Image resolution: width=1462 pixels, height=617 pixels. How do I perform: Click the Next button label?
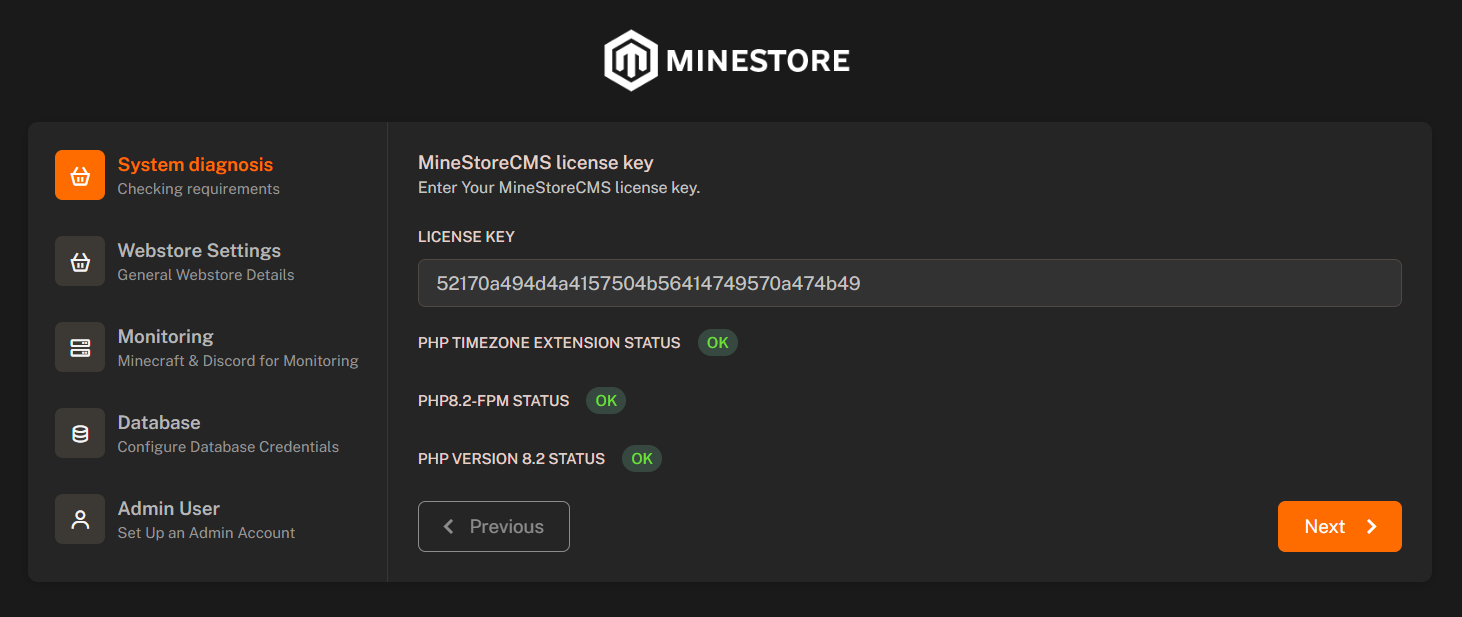pyautogui.click(x=1325, y=527)
